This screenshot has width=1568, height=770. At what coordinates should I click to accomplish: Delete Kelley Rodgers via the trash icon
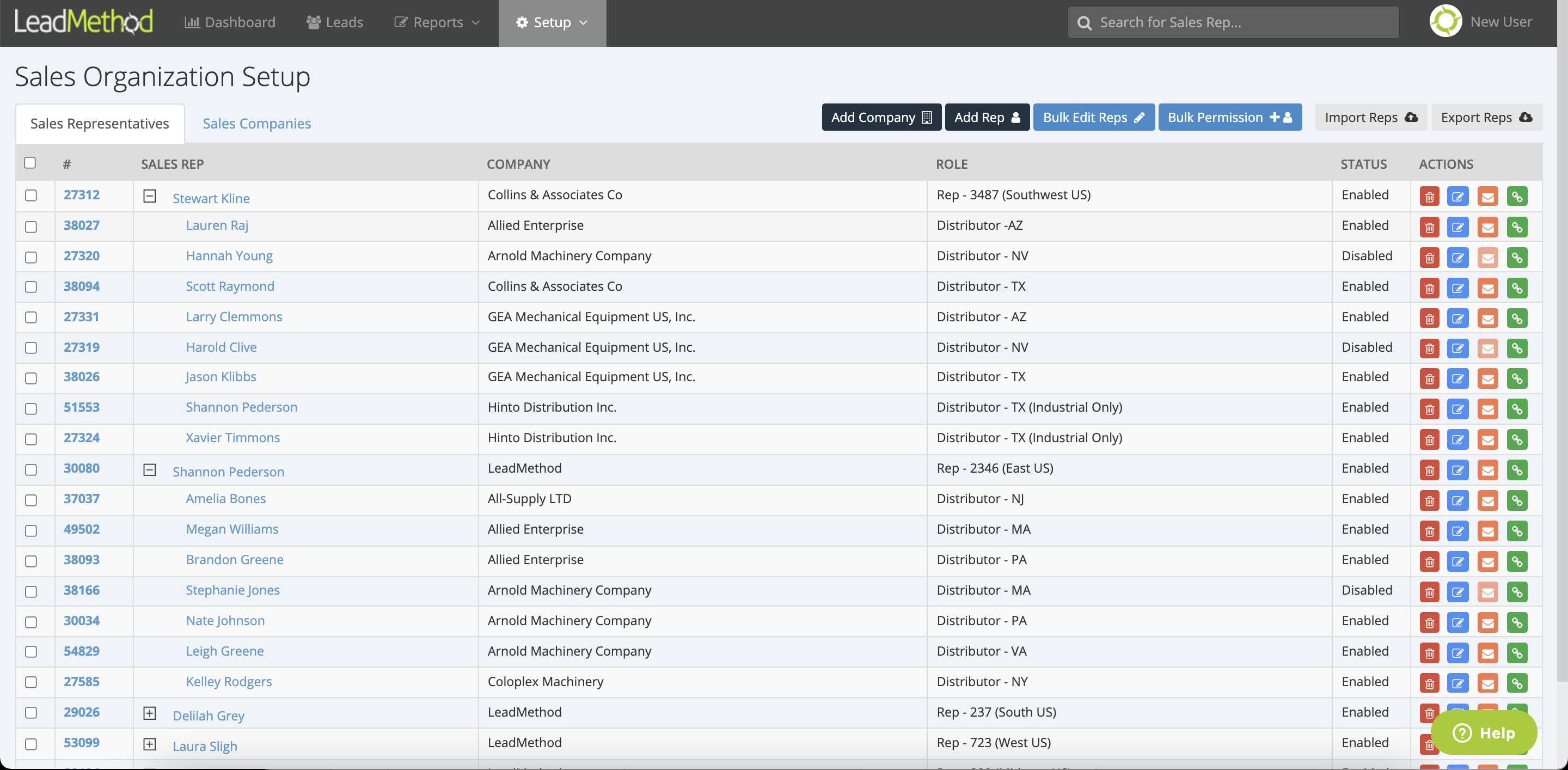[x=1429, y=682]
